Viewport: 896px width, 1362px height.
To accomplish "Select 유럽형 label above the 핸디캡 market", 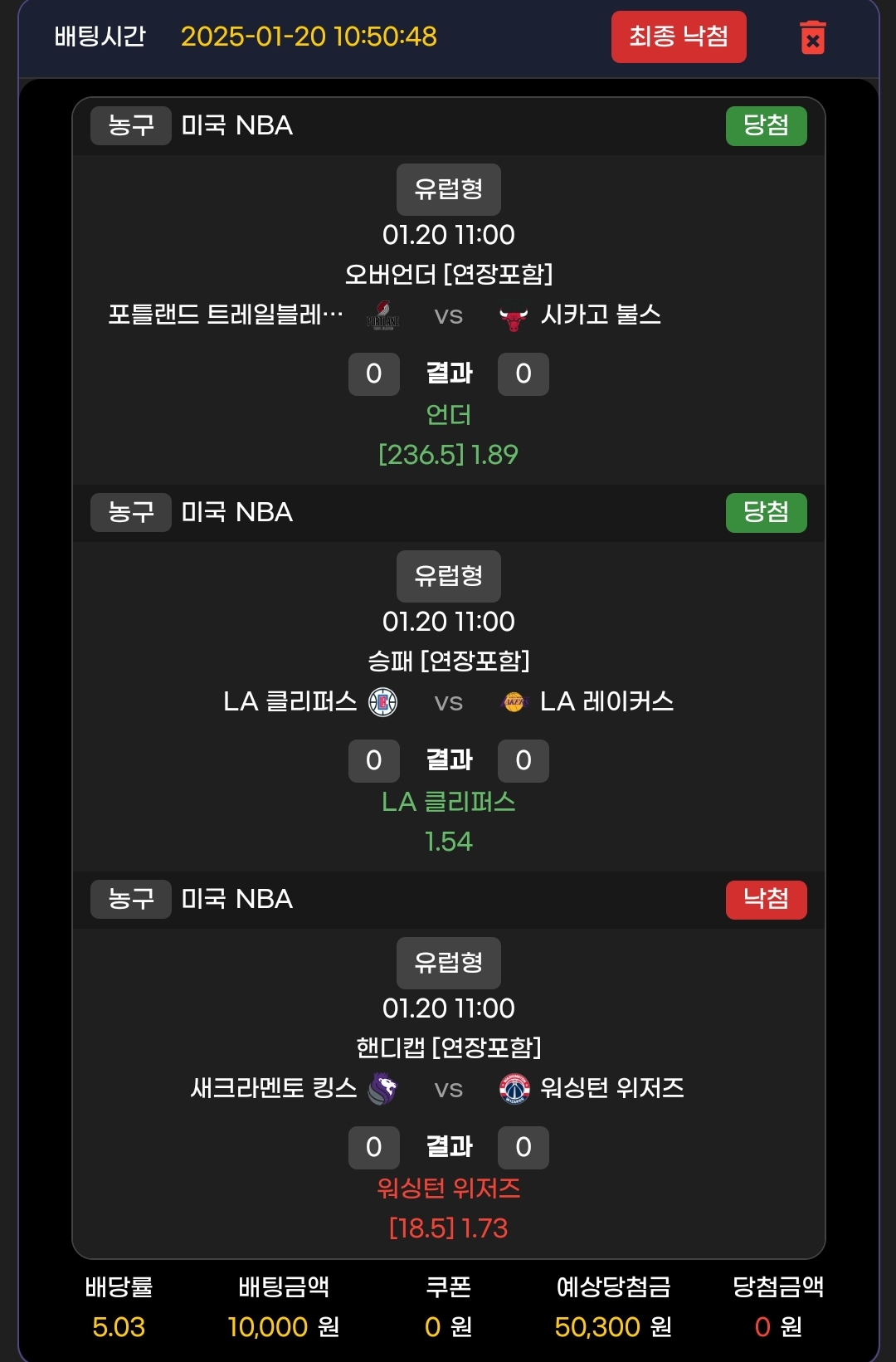I will pos(448,963).
